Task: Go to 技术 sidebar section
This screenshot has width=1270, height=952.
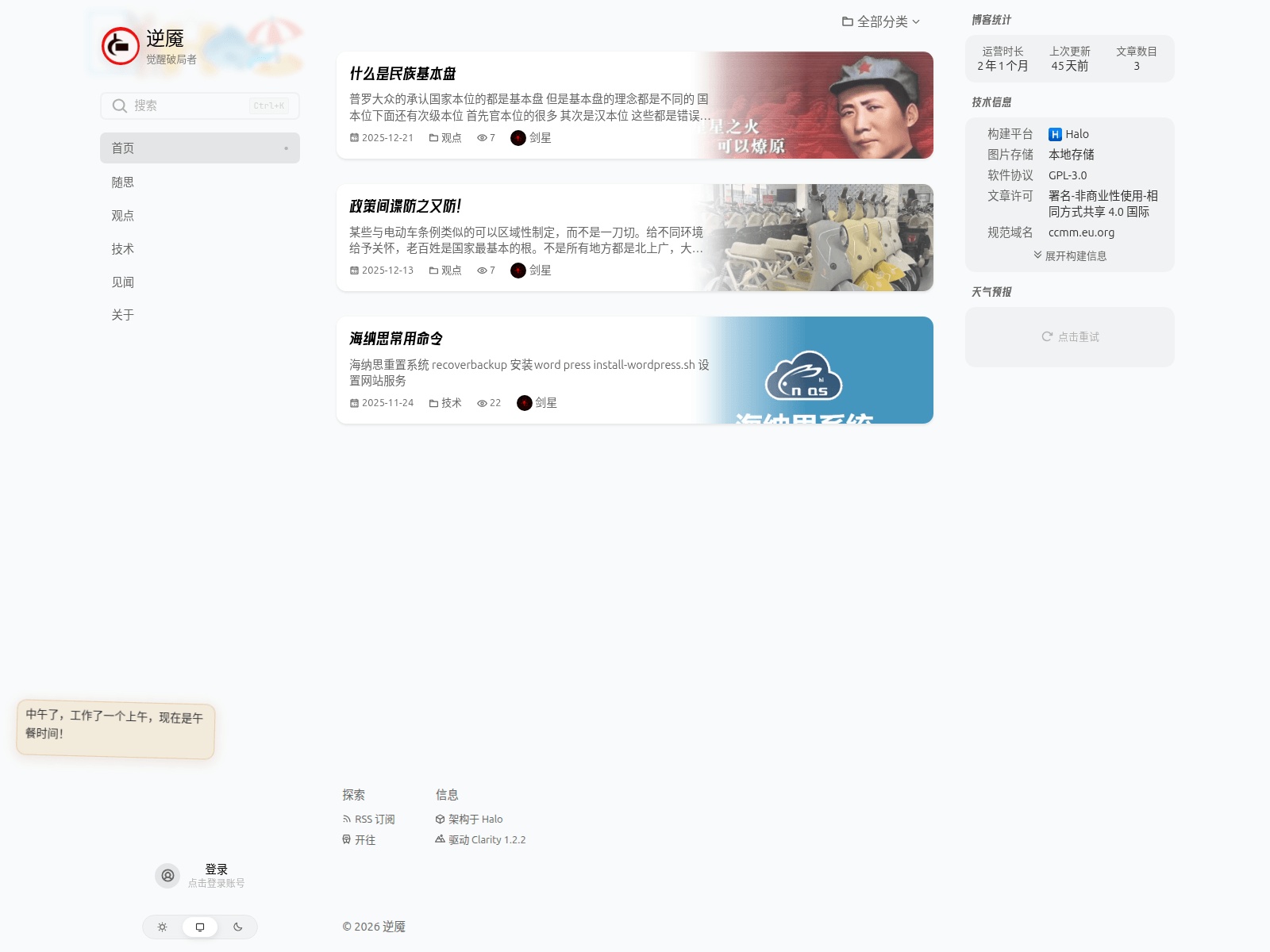Action: [x=200, y=248]
